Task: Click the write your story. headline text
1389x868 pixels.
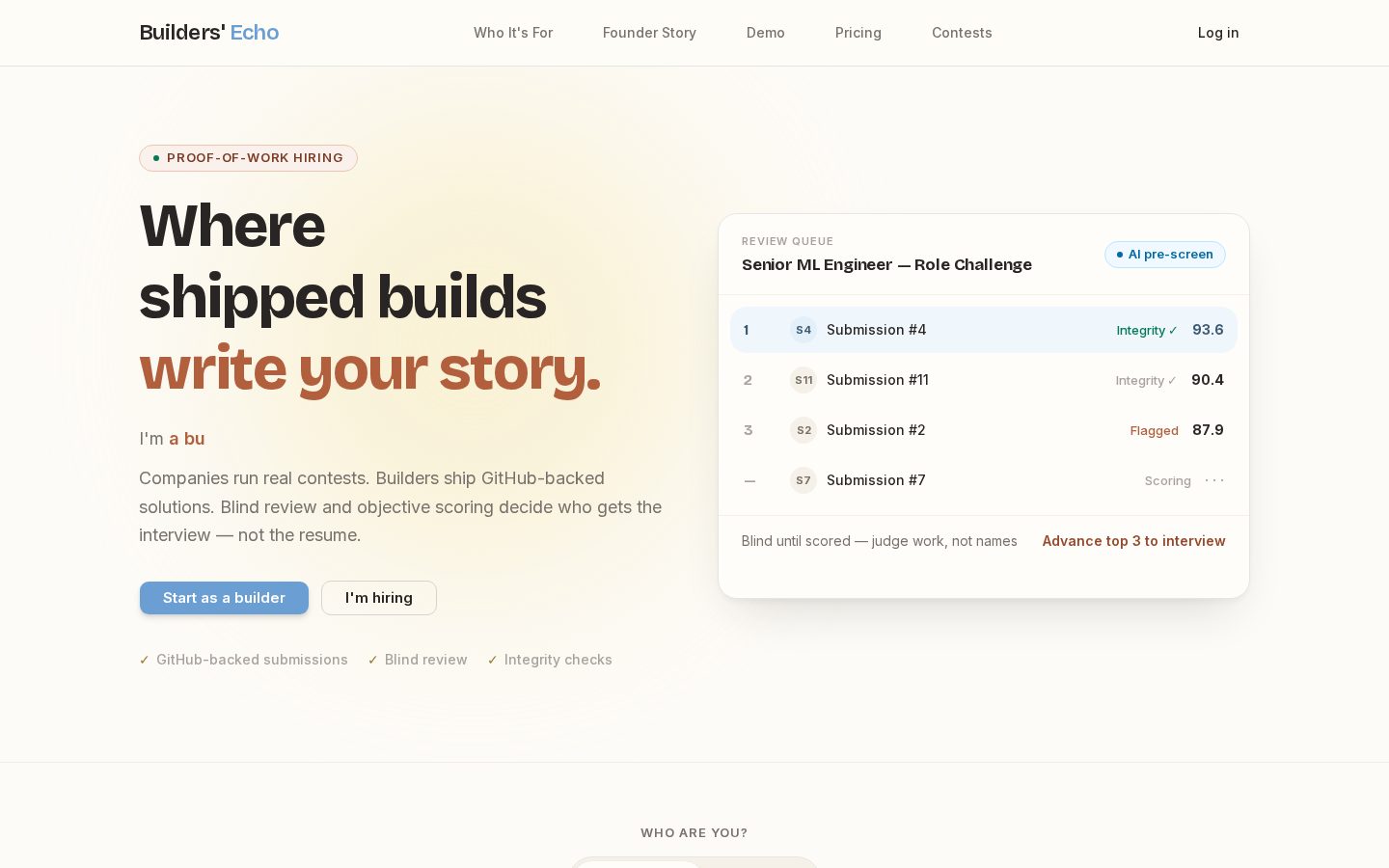Action: pos(370,368)
